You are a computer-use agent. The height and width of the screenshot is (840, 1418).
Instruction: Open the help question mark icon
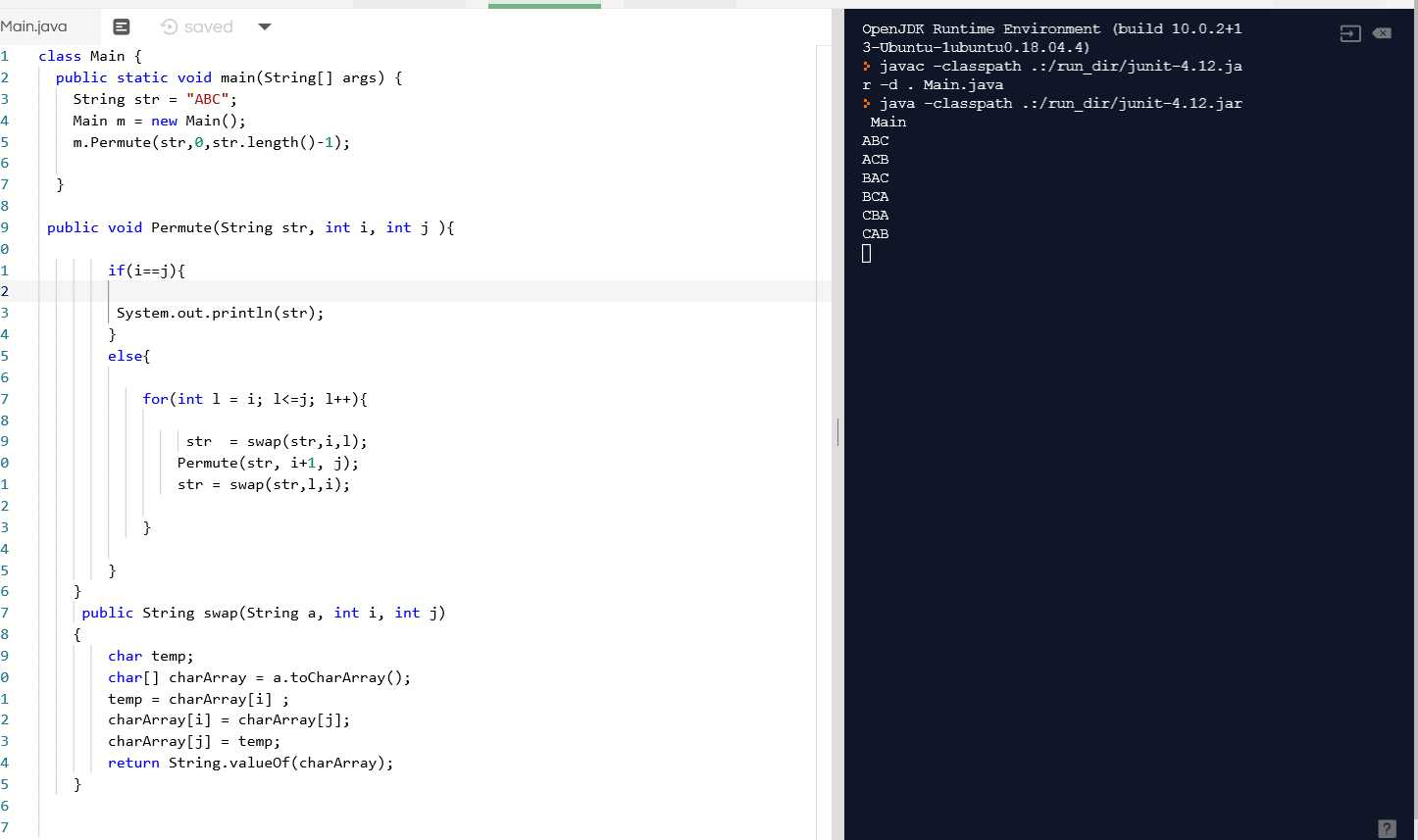[x=1387, y=828]
